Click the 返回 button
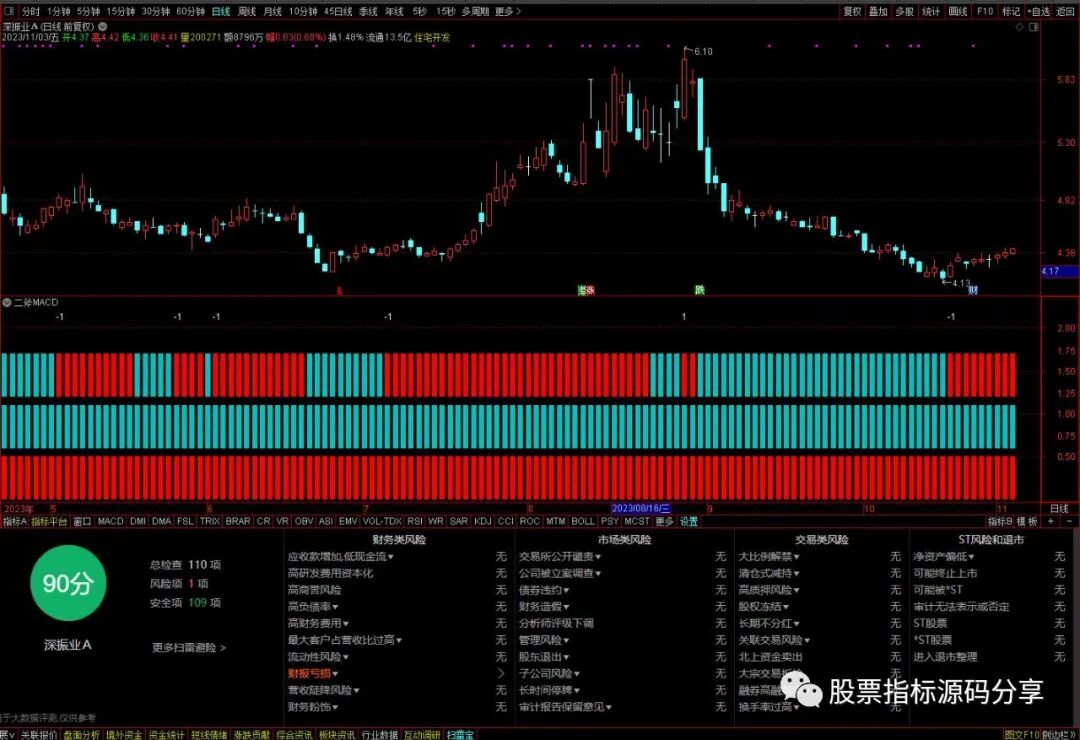 tap(1066, 12)
